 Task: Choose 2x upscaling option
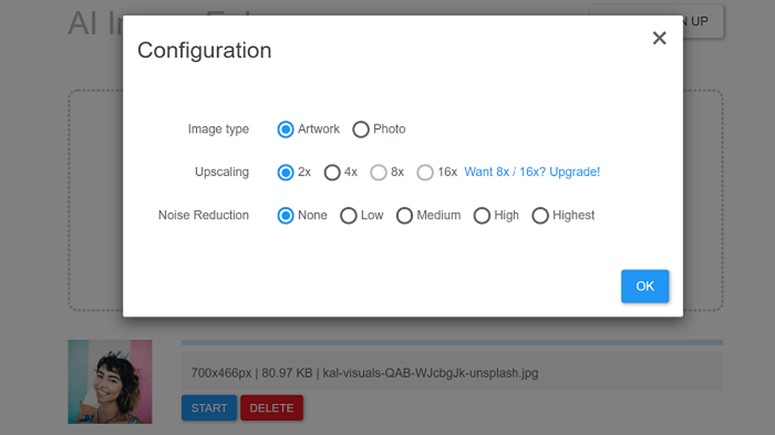286,172
